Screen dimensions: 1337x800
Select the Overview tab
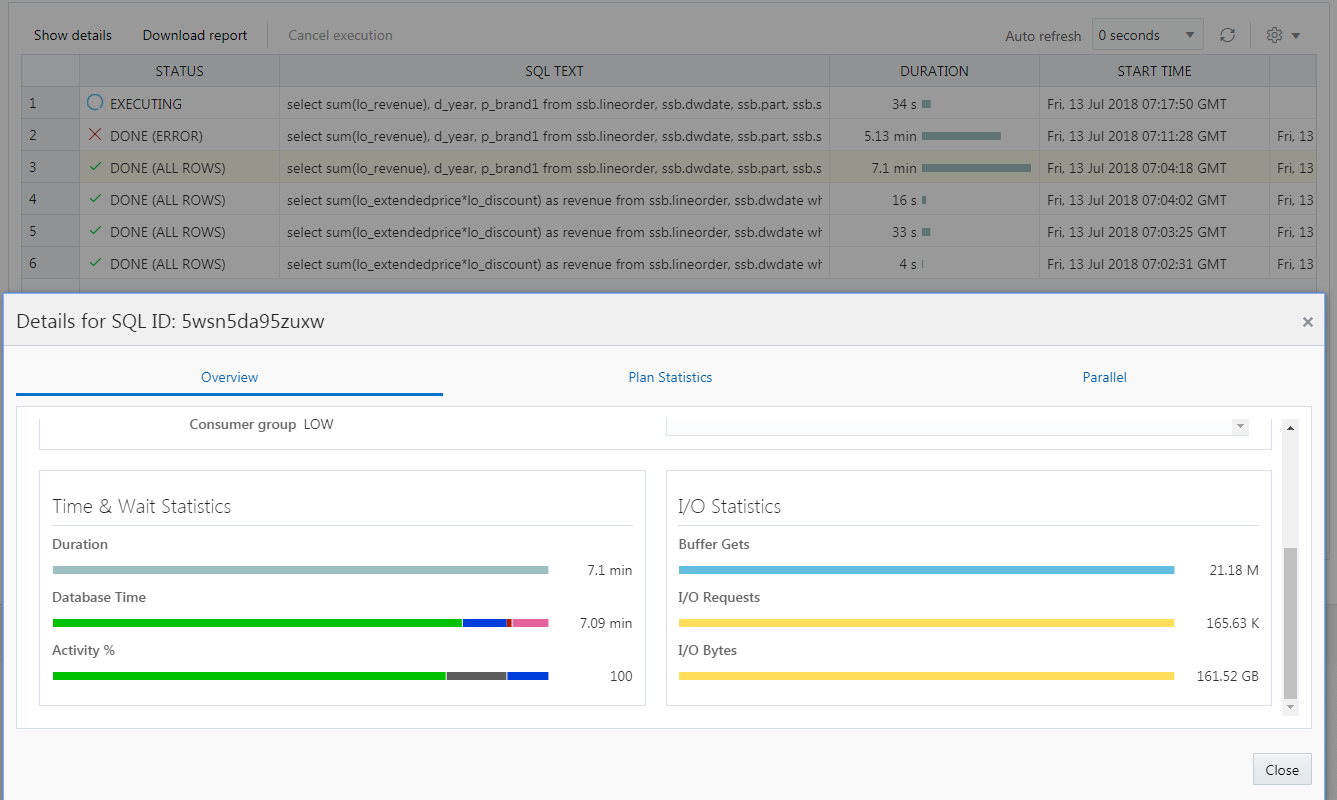(x=229, y=377)
